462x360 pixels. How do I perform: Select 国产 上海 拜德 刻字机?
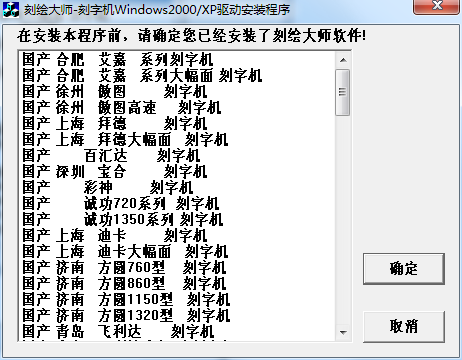[177, 124]
